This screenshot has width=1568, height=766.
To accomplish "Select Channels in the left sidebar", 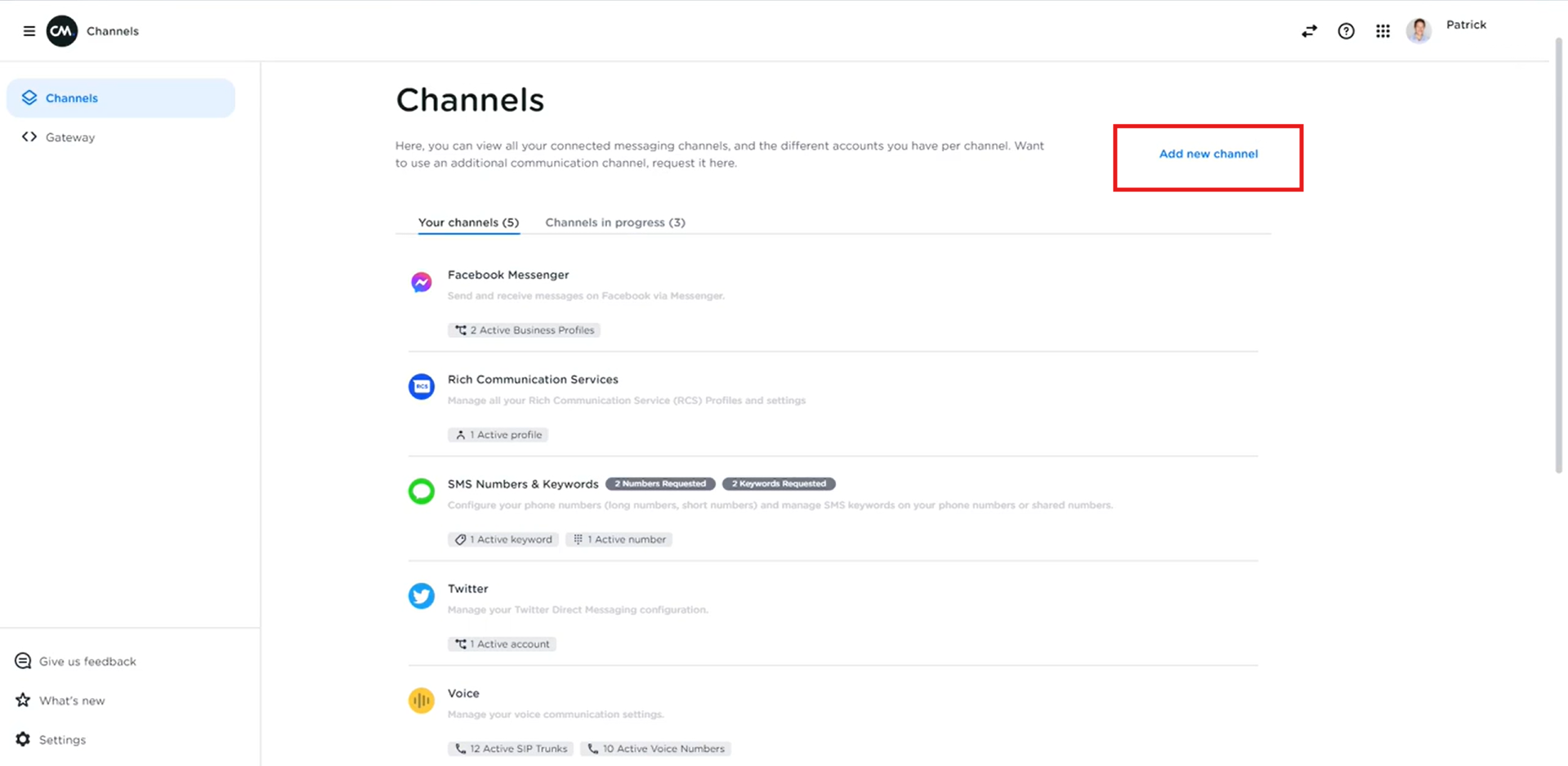I will pos(72,98).
